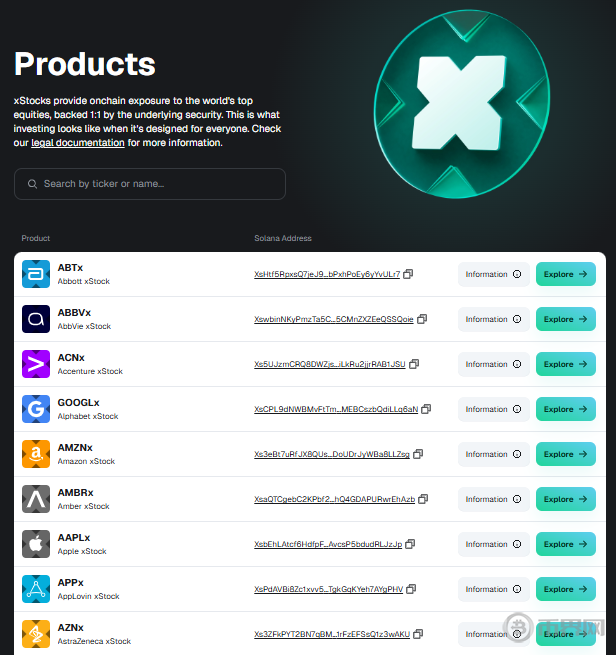Open Information for Amber xStock
Viewport: 616px width, 655px height.
494,499
